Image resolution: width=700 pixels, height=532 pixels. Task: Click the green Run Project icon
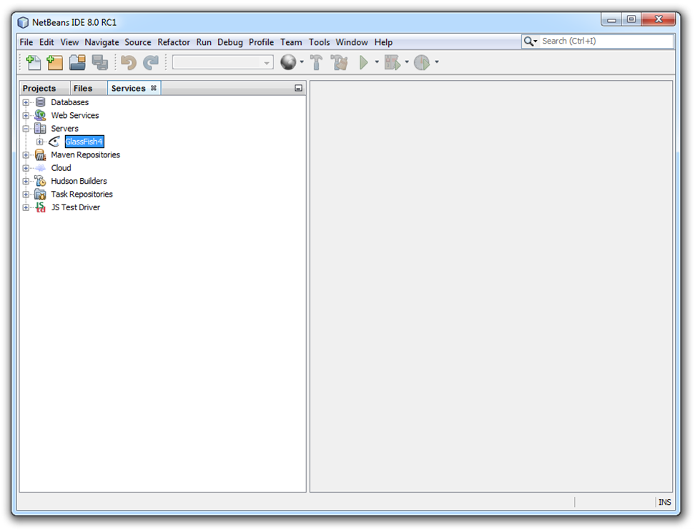click(364, 62)
